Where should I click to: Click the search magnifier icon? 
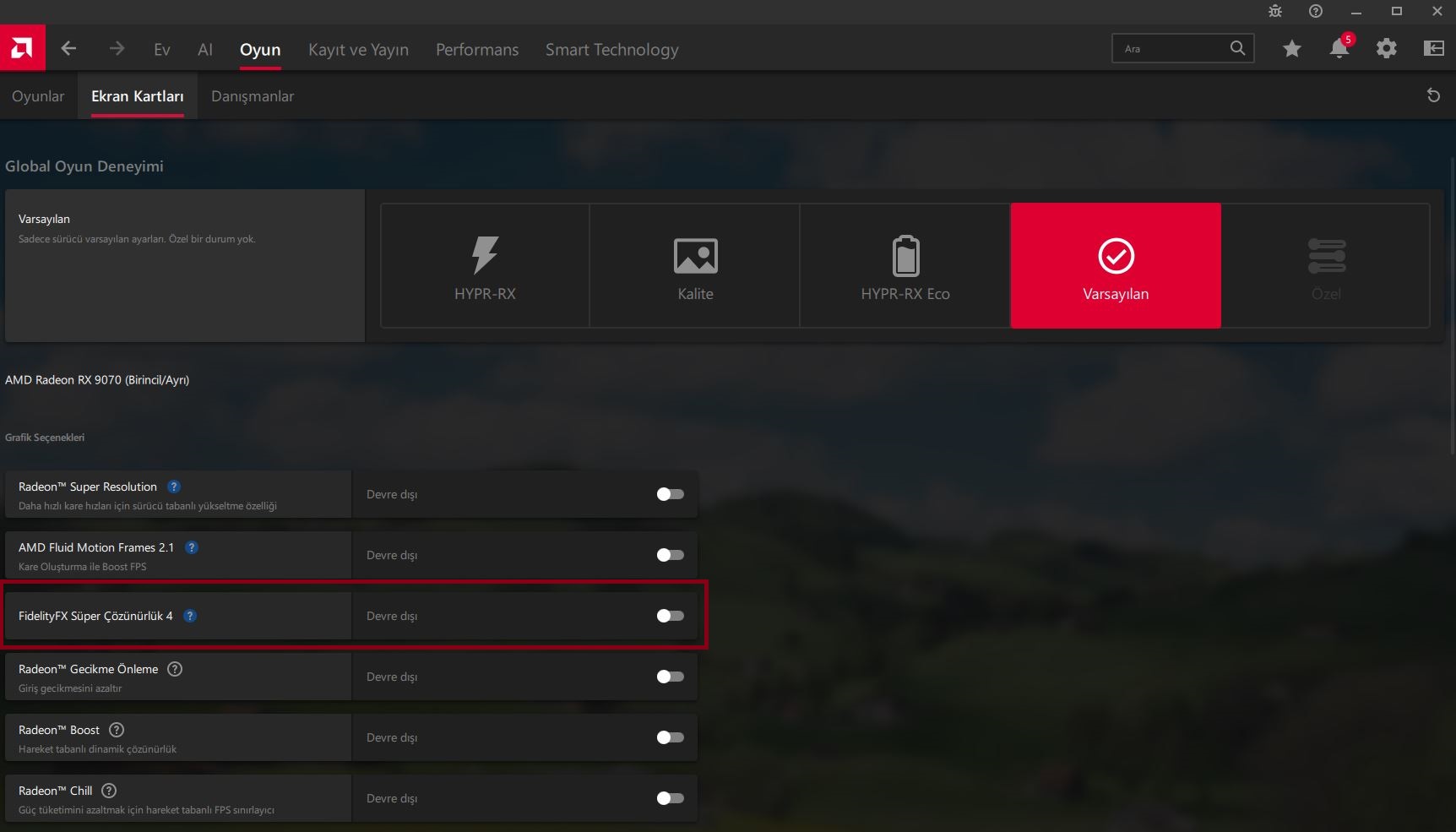point(1237,48)
